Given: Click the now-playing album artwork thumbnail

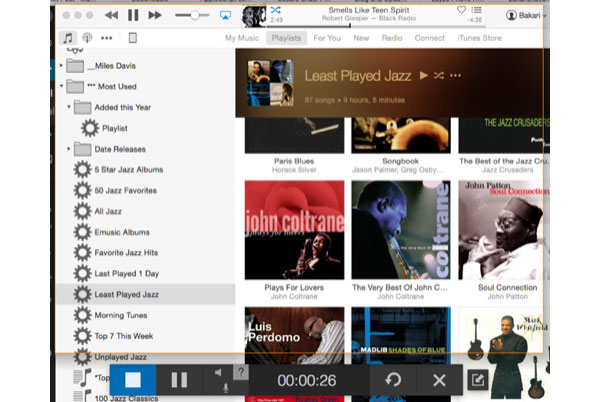Looking at the screenshot, I should point(254,16).
